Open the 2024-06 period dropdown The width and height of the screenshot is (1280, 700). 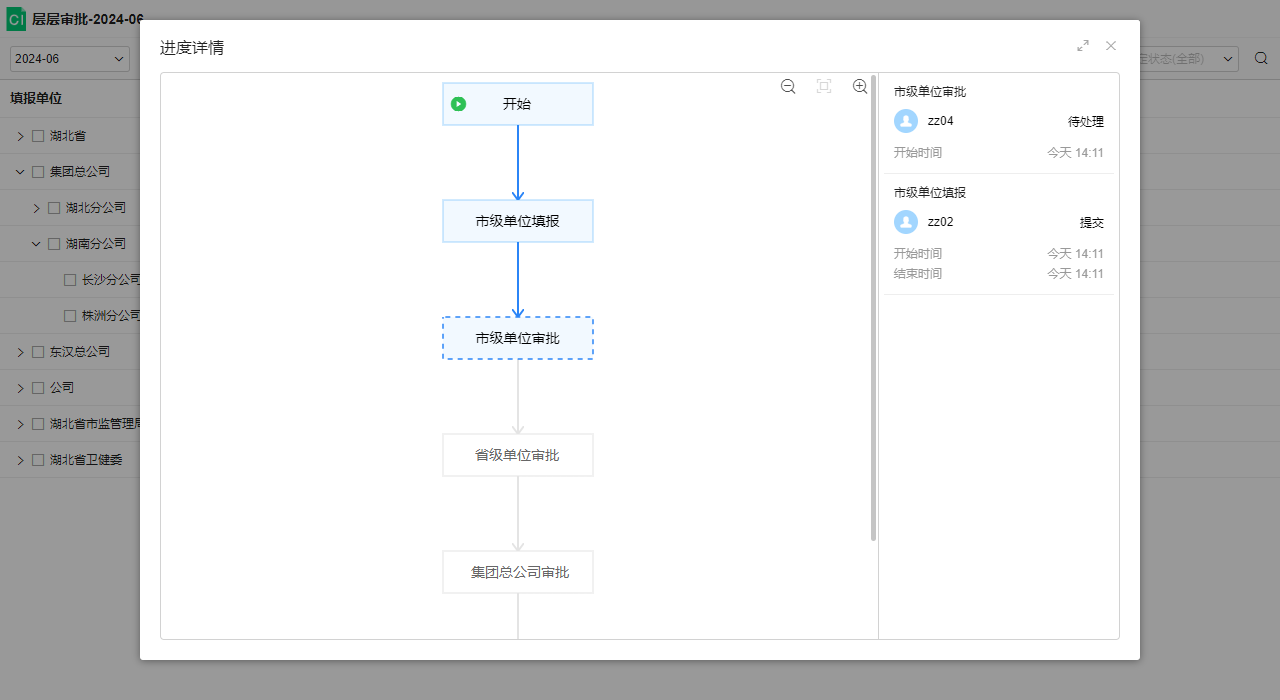click(x=70, y=59)
